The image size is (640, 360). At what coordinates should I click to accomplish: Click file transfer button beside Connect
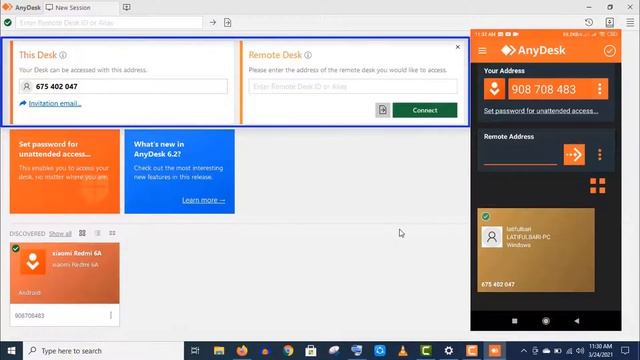tap(382, 110)
